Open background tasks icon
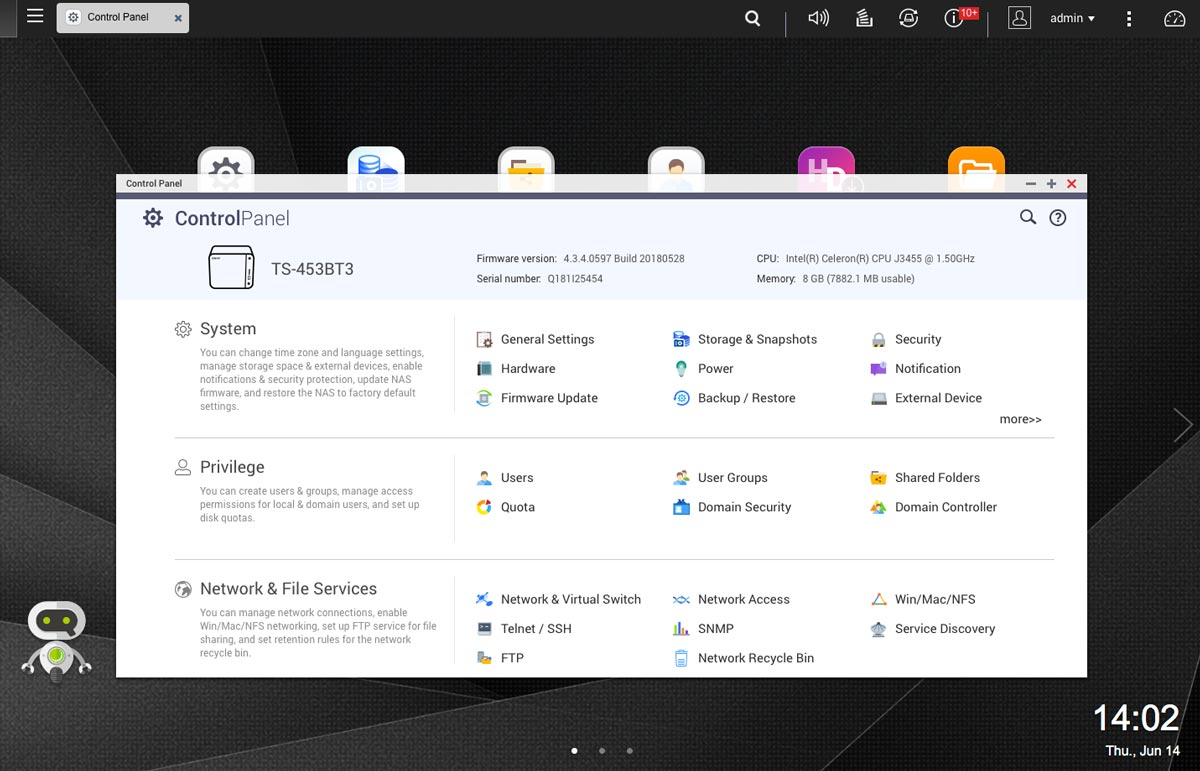The height and width of the screenshot is (771, 1200). click(864, 18)
